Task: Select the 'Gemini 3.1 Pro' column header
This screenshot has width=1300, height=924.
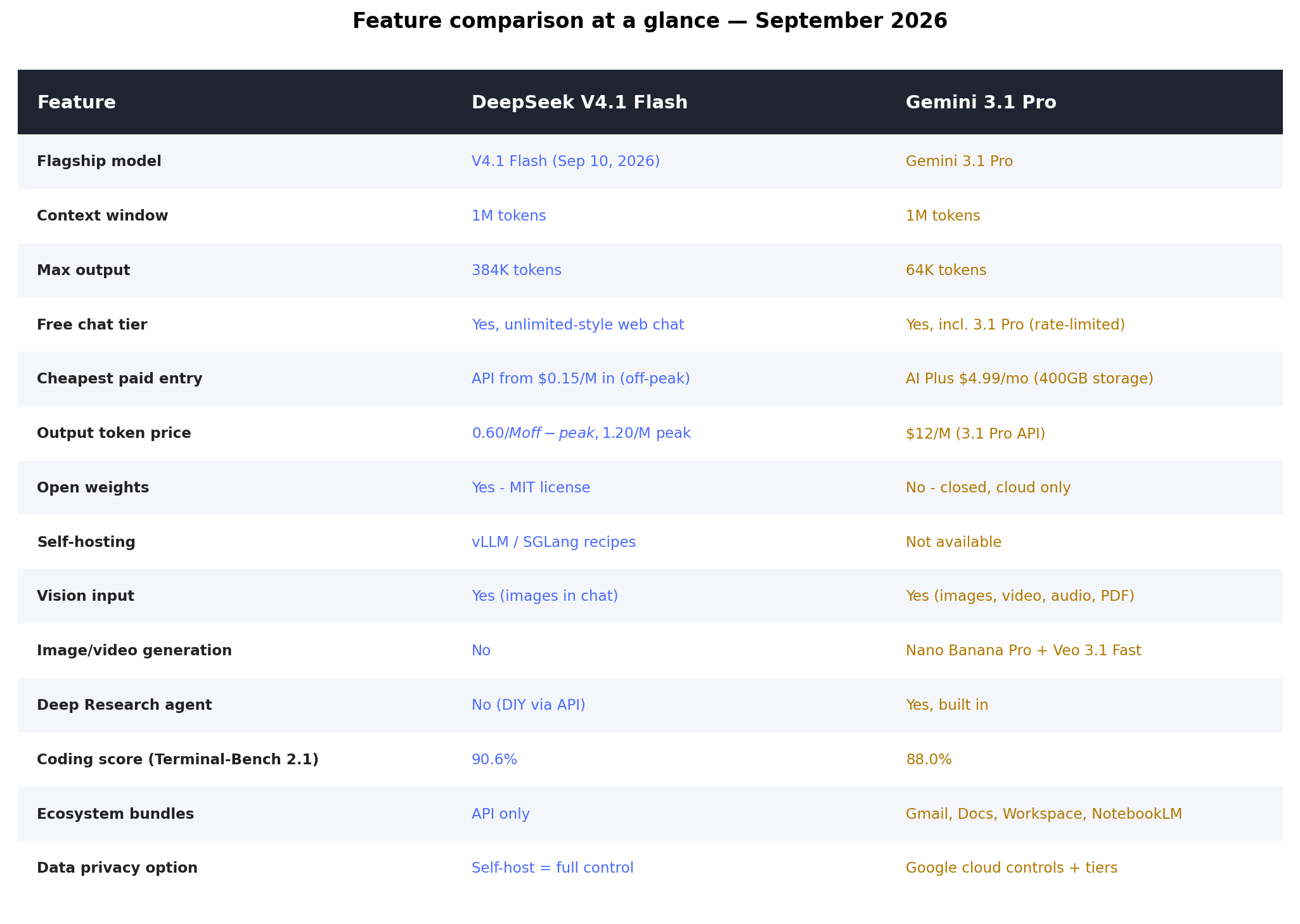Action: click(981, 102)
